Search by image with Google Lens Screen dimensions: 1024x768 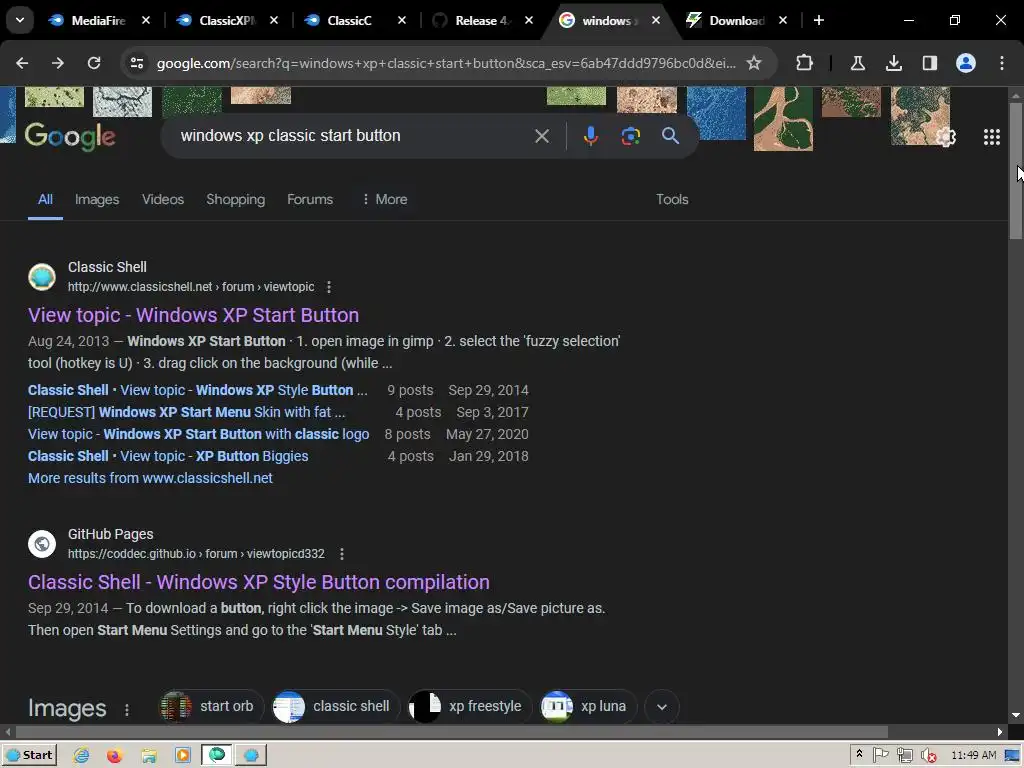point(630,136)
